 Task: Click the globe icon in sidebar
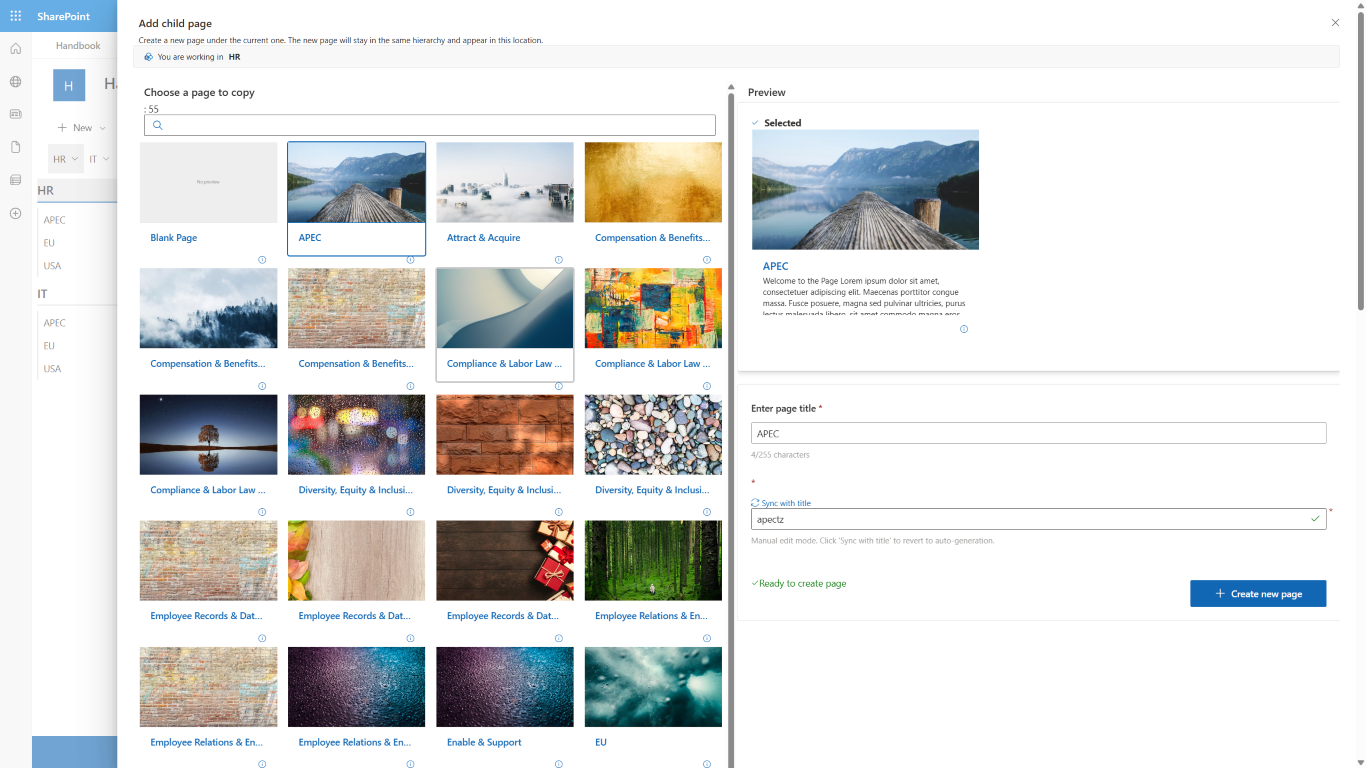(x=15, y=82)
